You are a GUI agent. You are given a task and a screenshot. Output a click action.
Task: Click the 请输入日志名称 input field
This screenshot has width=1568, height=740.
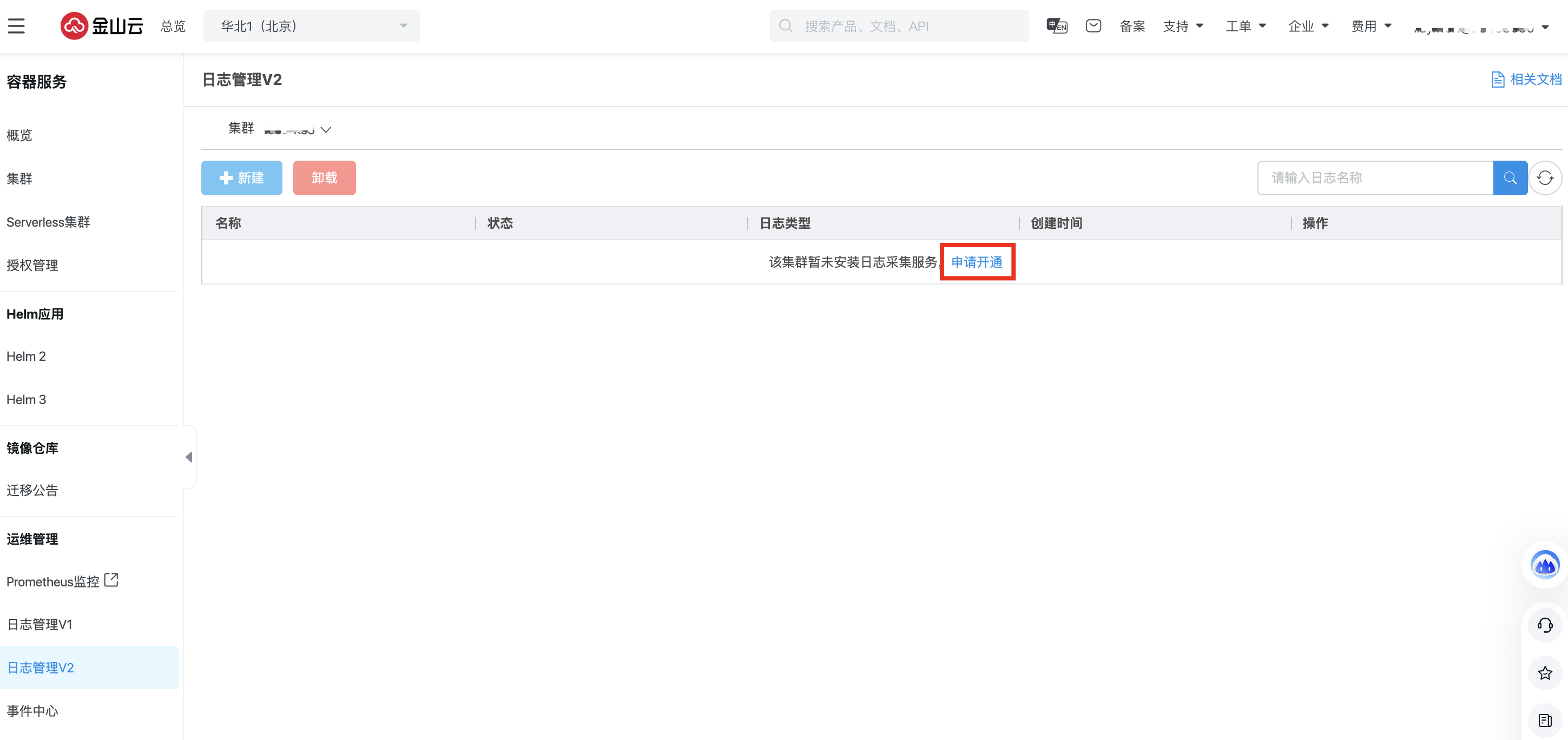pos(1374,177)
